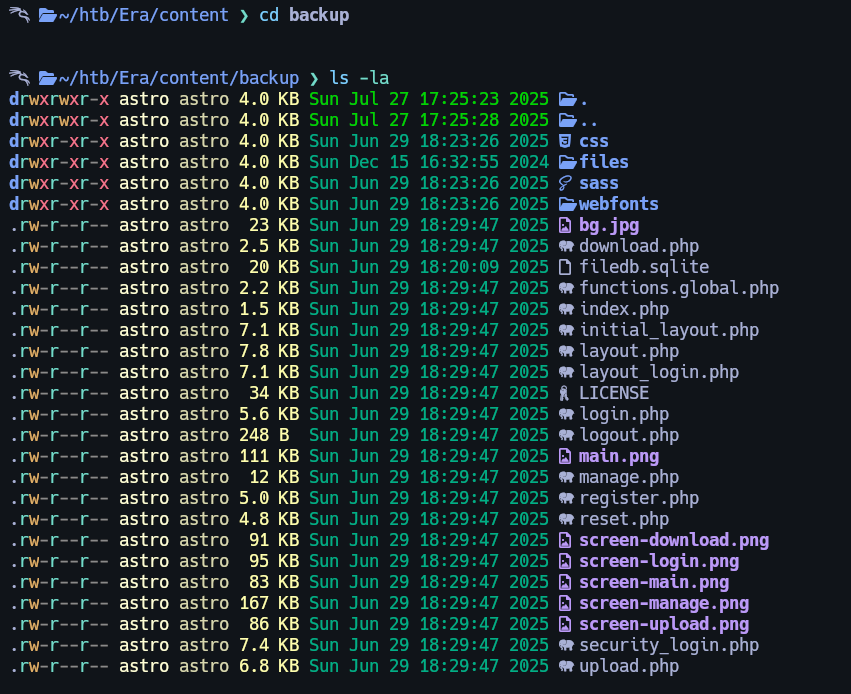Click the image icon beside screen-download.png
The height and width of the screenshot is (694, 851).
coord(565,541)
